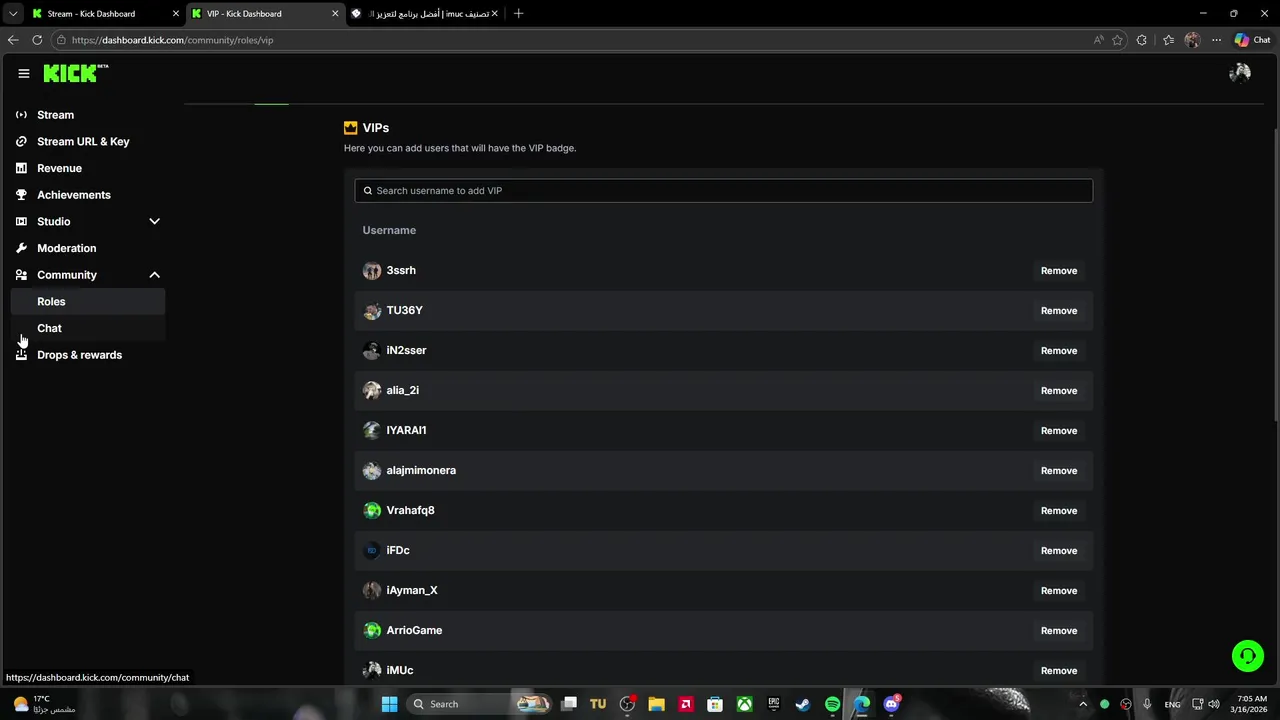The width and height of the screenshot is (1280, 720).
Task: Click the Stream URL & Key link icon
Action: pyautogui.click(x=21, y=141)
